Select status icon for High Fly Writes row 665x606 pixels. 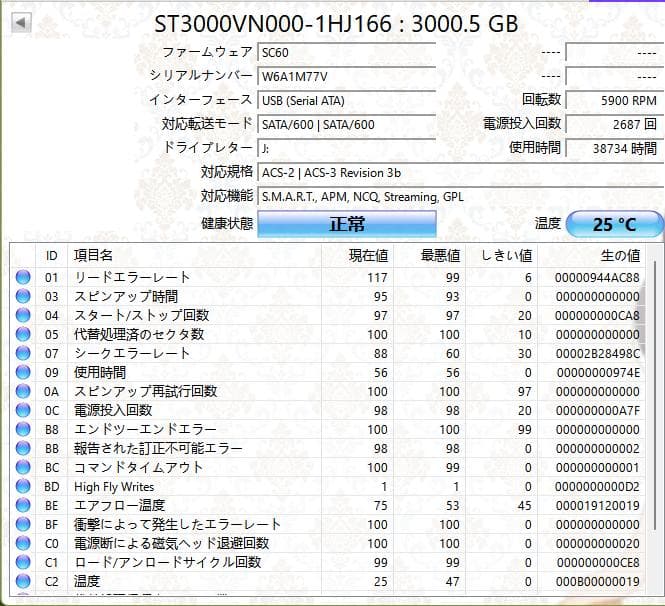click(23, 486)
